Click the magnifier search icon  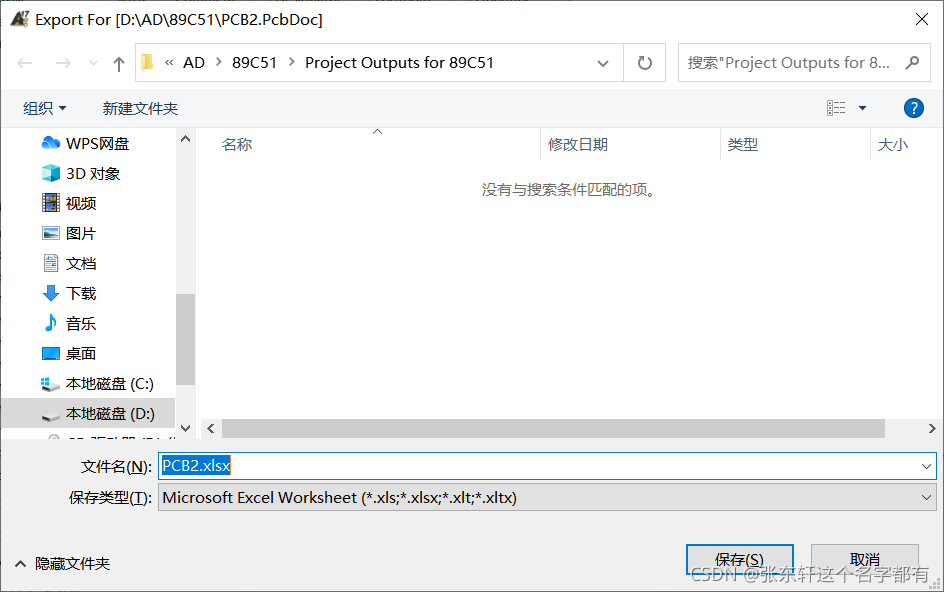coord(913,62)
